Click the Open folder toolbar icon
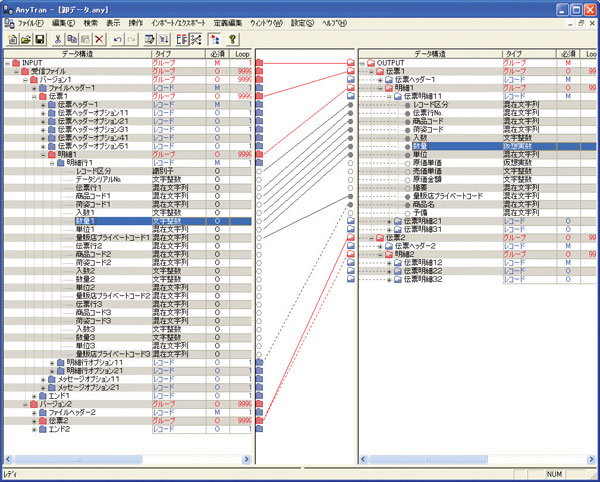The image size is (600, 482). click(26, 39)
